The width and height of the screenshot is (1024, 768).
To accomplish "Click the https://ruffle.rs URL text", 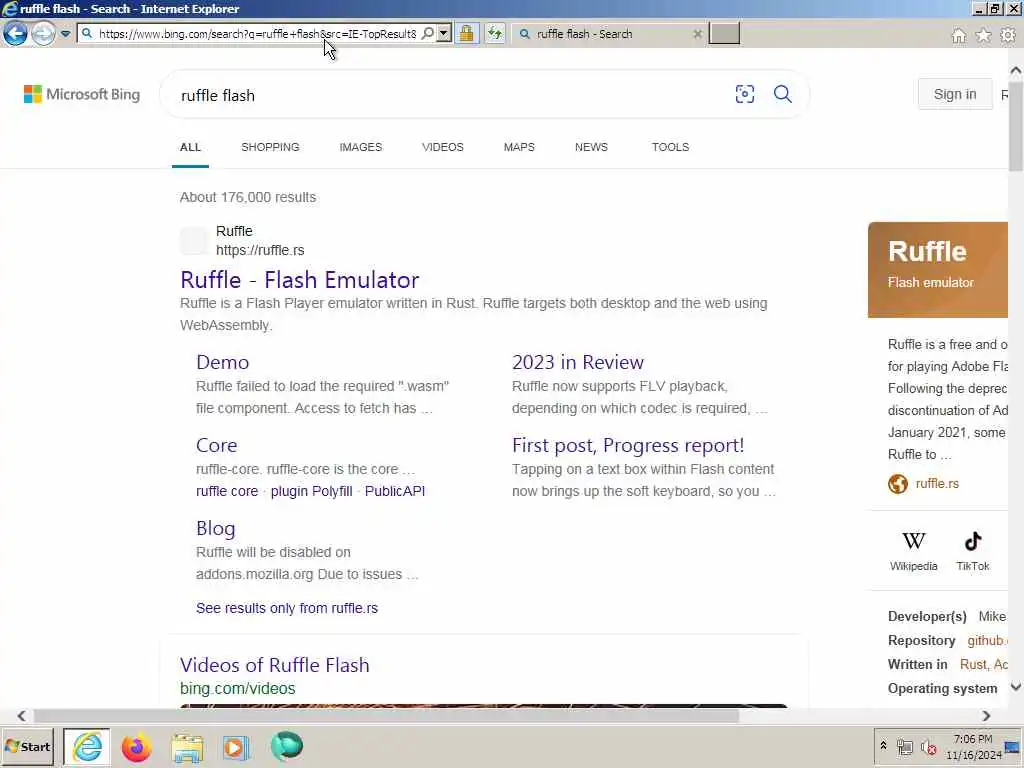I will point(260,250).
